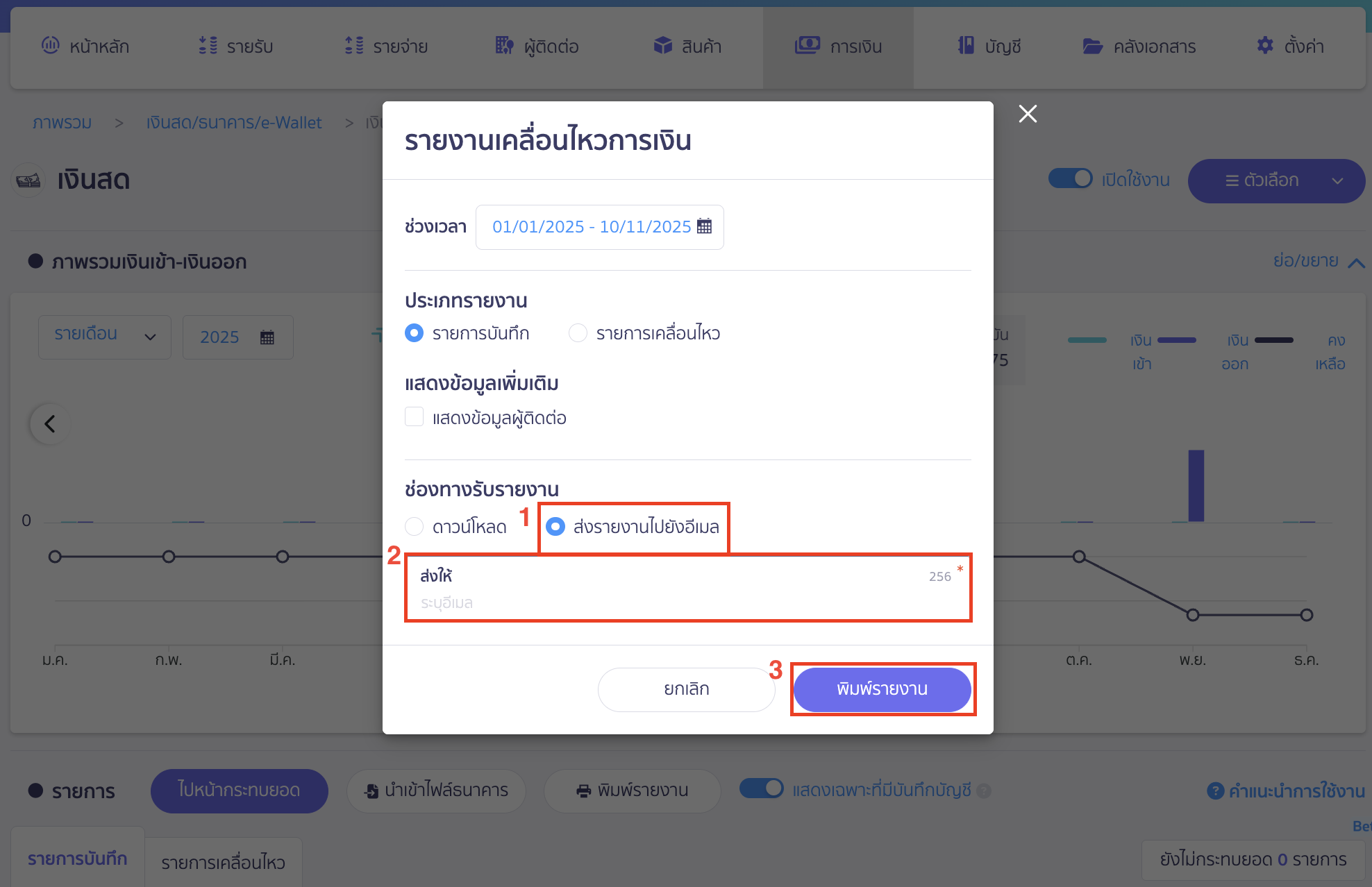This screenshot has height=887, width=1372.
Task: Open the หน้าหลัก home section
Action: tap(85, 46)
